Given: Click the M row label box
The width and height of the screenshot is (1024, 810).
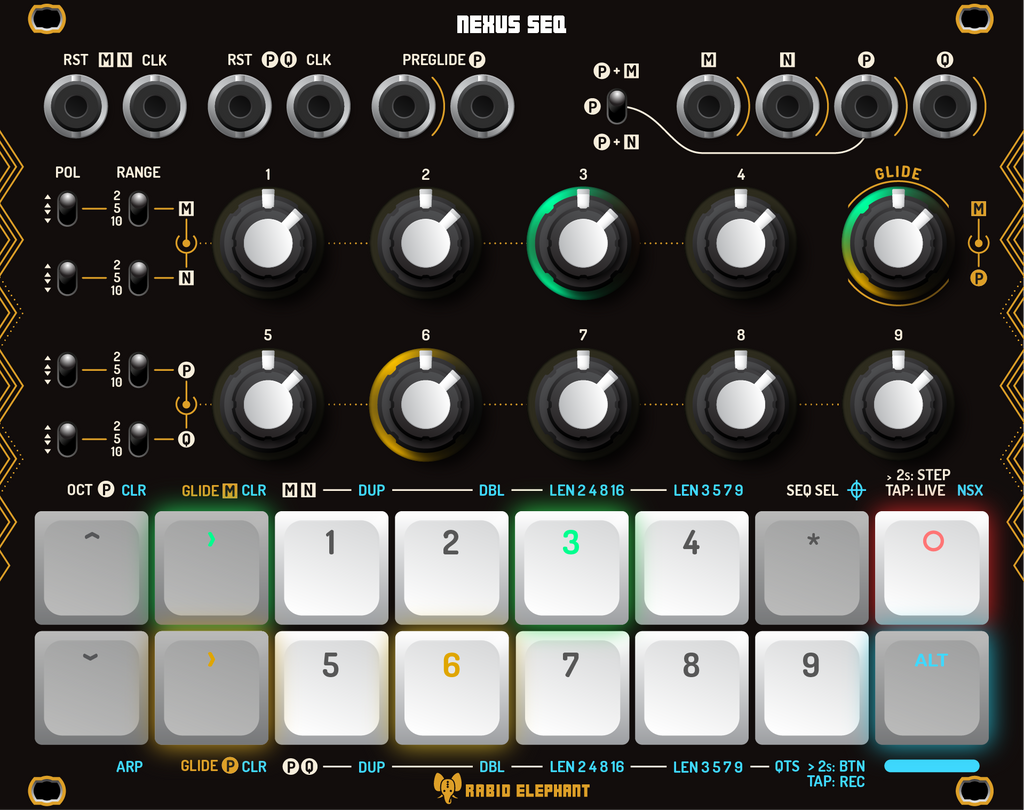Looking at the screenshot, I should [186, 209].
